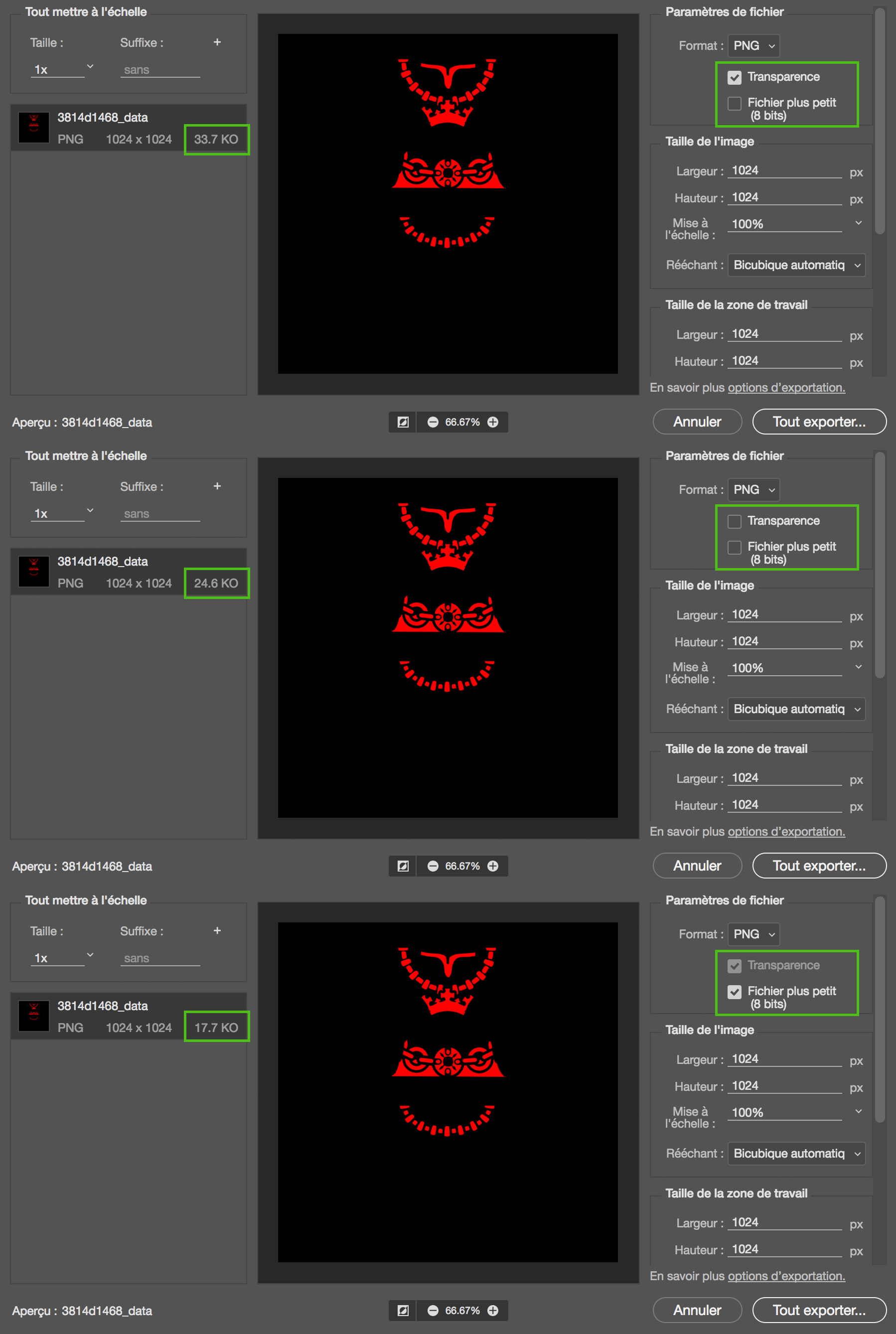Zoom out the preview in 24.6 KO dialog
The height and width of the screenshot is (1334, 896).
click(x=433, y=866)
